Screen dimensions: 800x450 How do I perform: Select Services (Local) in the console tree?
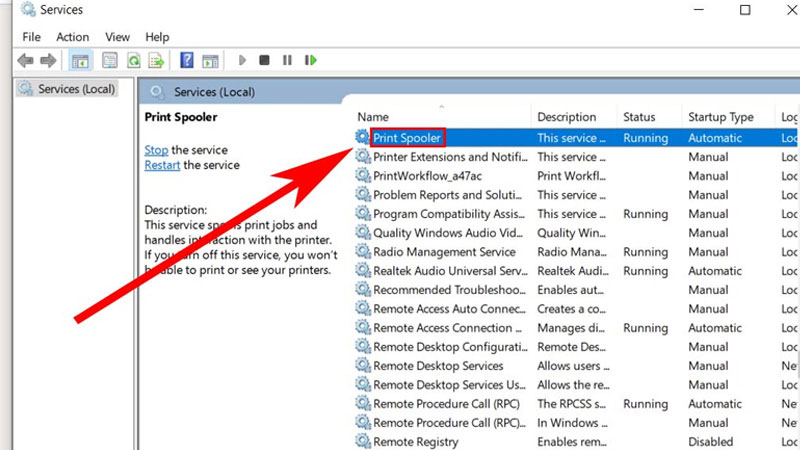[x=76, y=89]
